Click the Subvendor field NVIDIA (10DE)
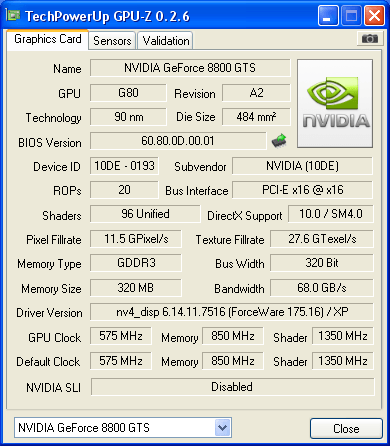This screenshot has height=446, width=390. 302,166
